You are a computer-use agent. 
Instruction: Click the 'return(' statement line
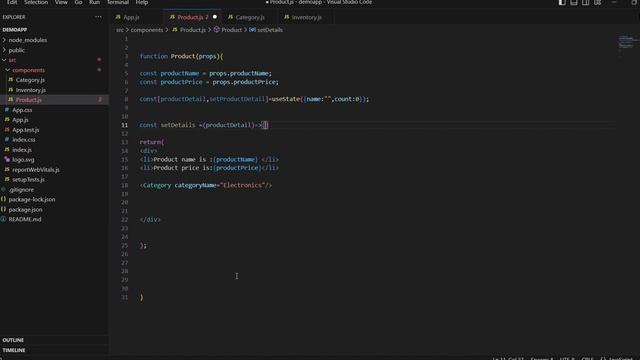152,142
